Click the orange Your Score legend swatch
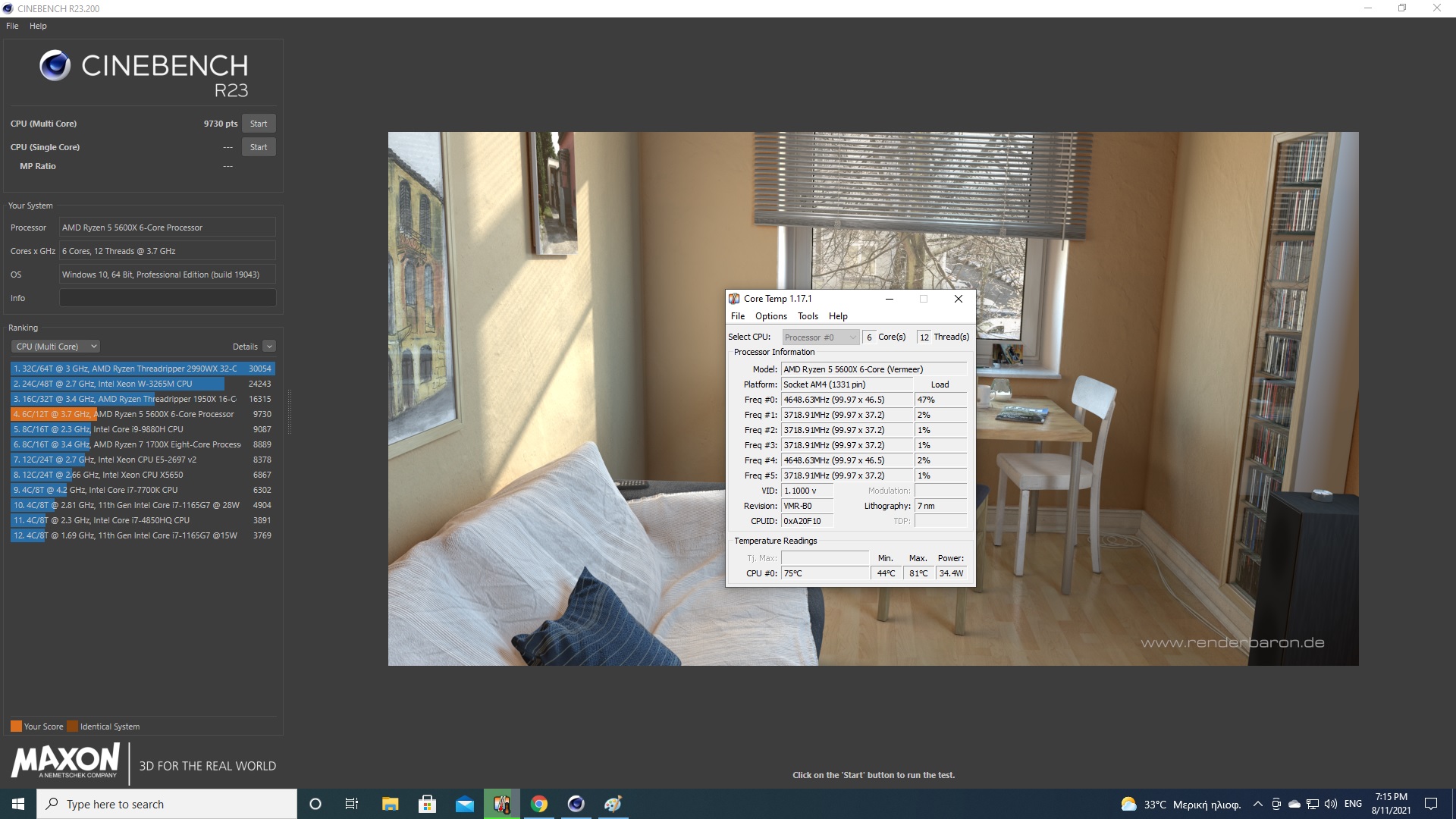Image resolution: width=1456 pixels, height=819 pixels. (x=16, y=726)
